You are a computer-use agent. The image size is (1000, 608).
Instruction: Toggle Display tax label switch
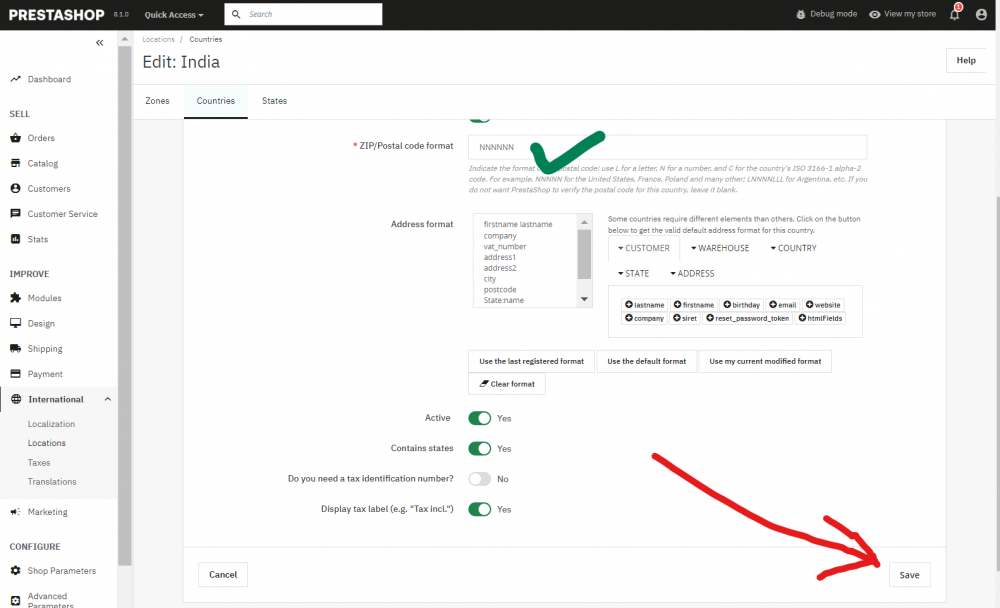point(480,509)
